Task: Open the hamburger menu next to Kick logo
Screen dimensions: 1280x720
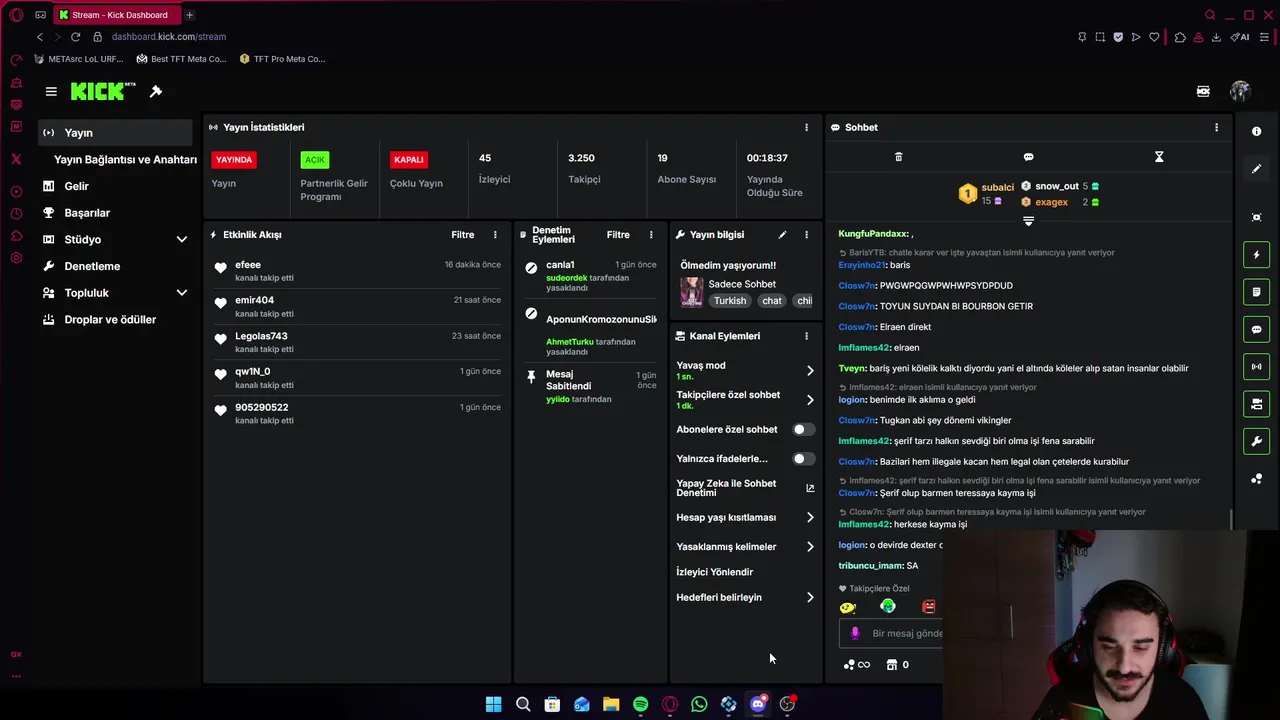Action: tap(51, 91)
